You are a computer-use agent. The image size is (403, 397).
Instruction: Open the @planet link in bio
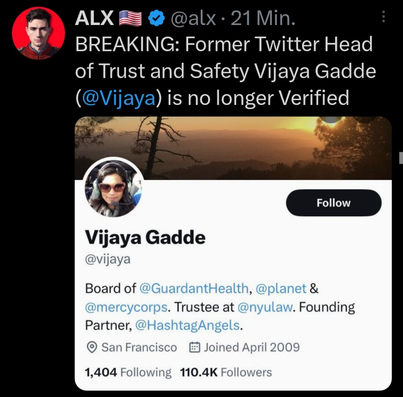coord(281,288)
